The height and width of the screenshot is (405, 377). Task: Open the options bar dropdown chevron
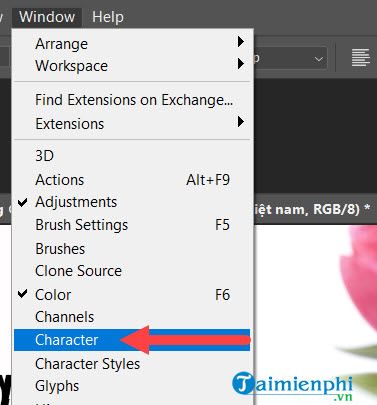[319, 59]
